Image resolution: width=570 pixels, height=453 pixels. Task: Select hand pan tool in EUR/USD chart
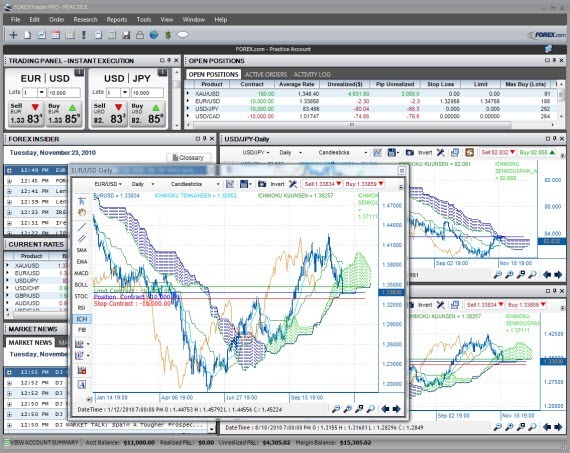[x=82, y=213]
